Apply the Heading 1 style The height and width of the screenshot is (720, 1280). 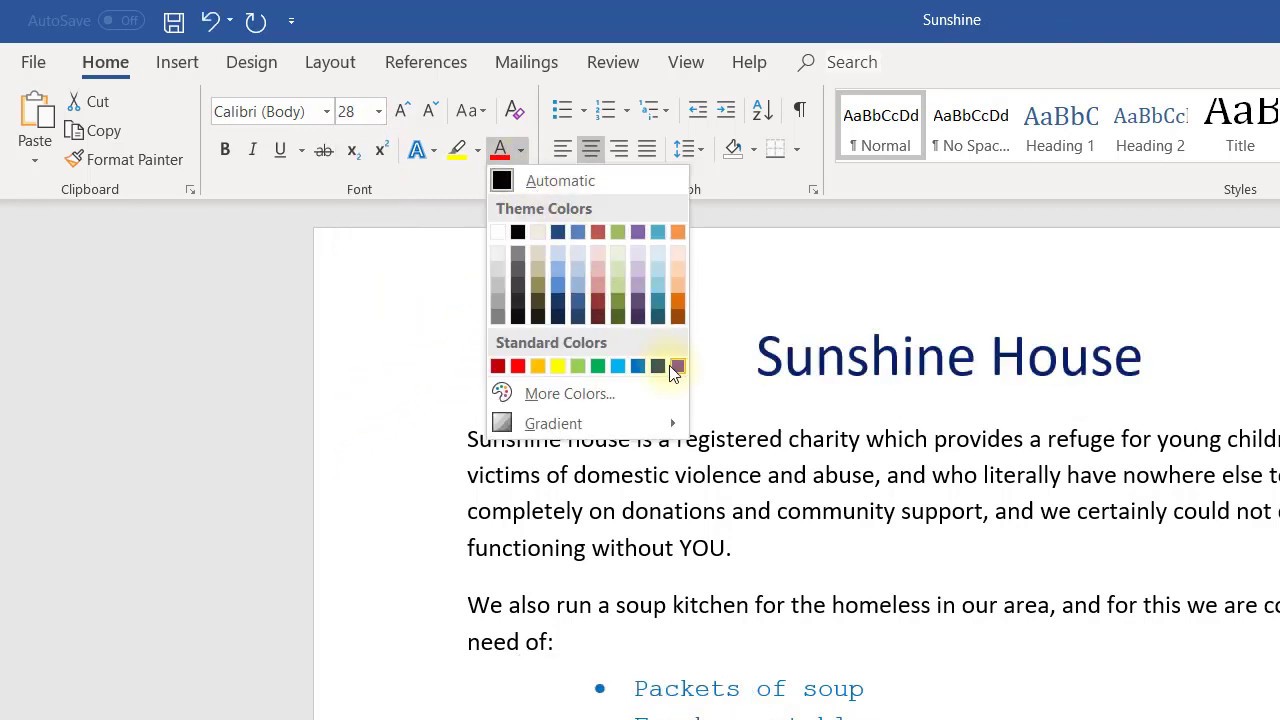tap(1060, 127)
